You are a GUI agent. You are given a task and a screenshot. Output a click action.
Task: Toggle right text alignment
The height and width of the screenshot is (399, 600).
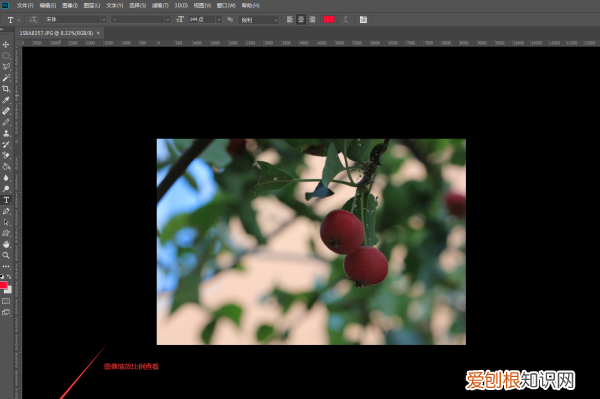point(312,20)
